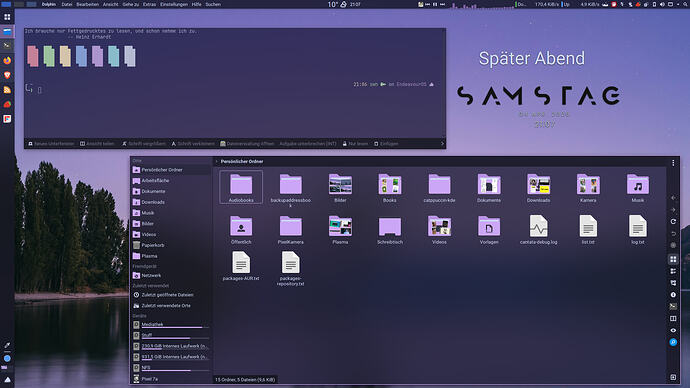Launch Firefox from the left dock
Viewport: 690px width, 388px height.
pyautogui.click(x=7, y=60)
